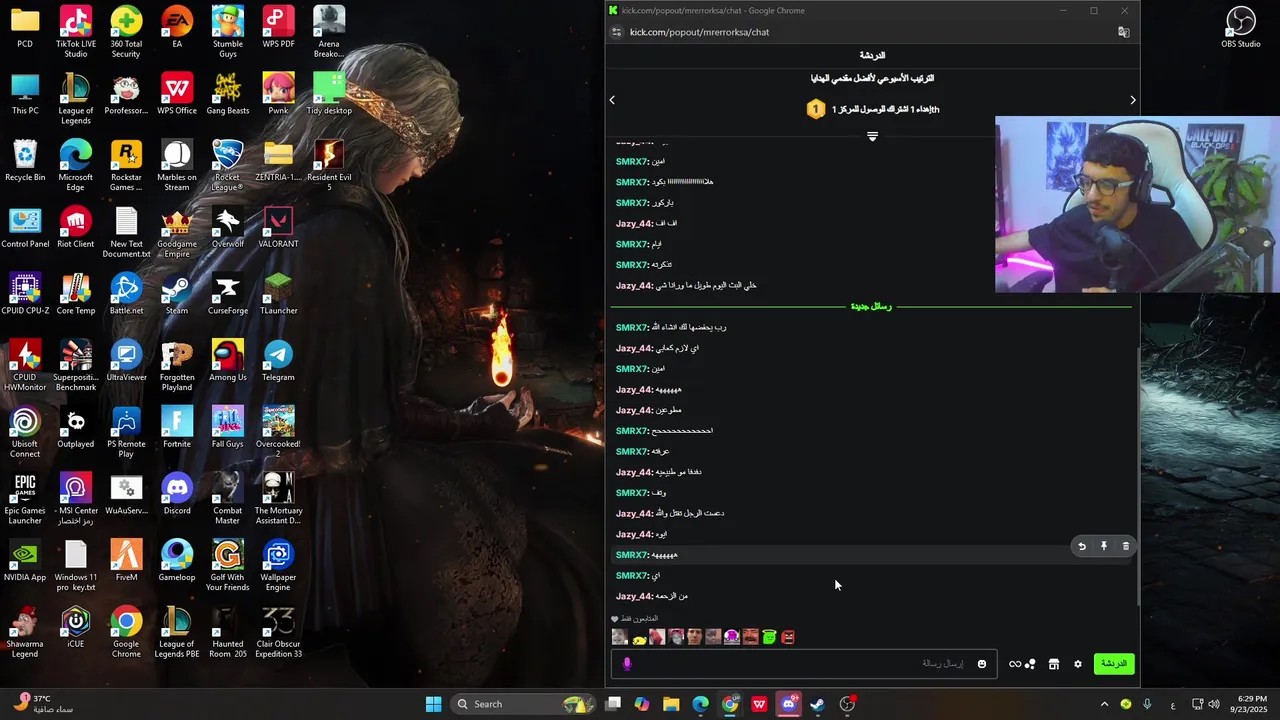
Task: Open the Kick chat settings gear
Action: [x=1077, y=664]
